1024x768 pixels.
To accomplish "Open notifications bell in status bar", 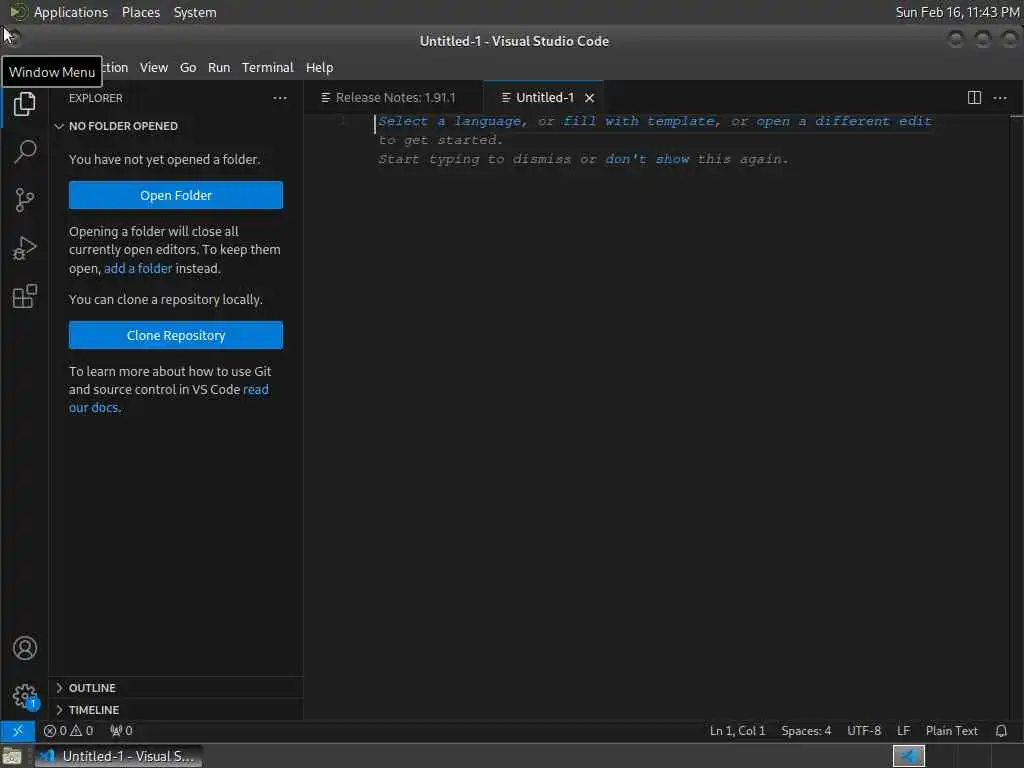I will (x=1001, y=731).
